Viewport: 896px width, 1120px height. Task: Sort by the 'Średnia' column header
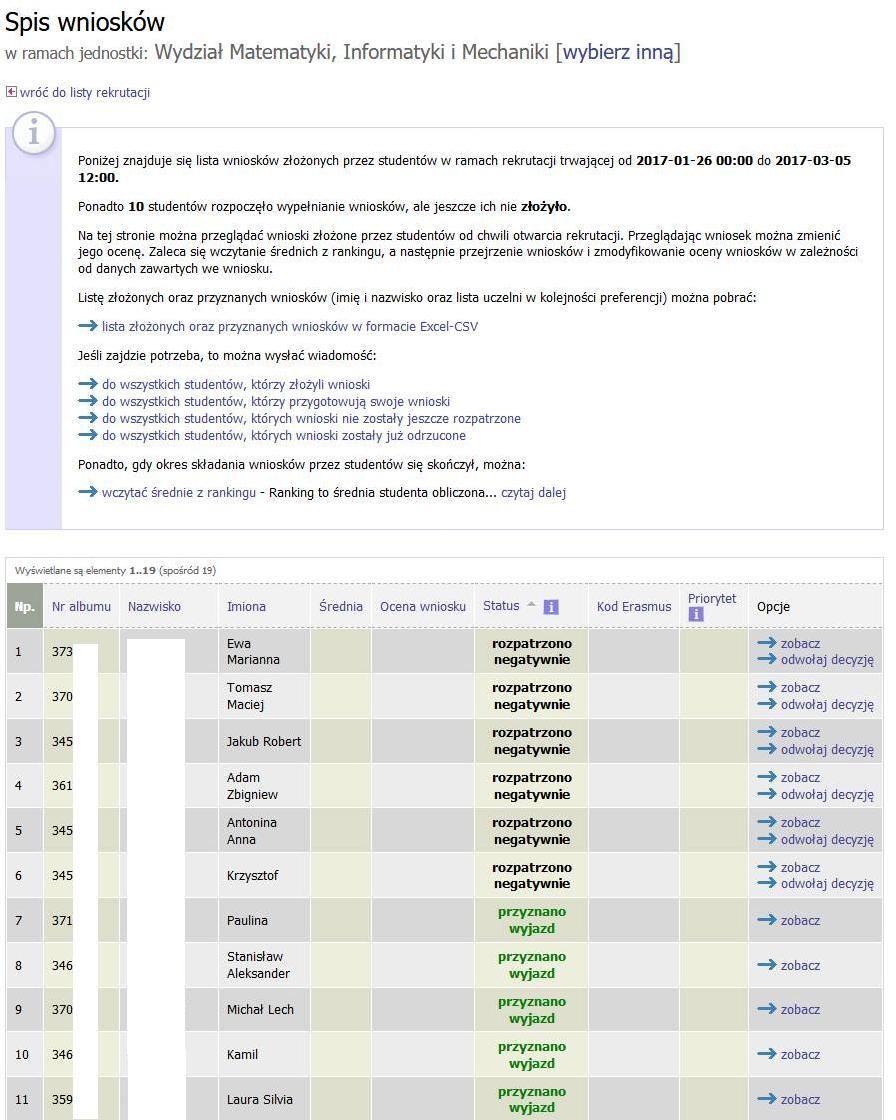tap(341, 606)
